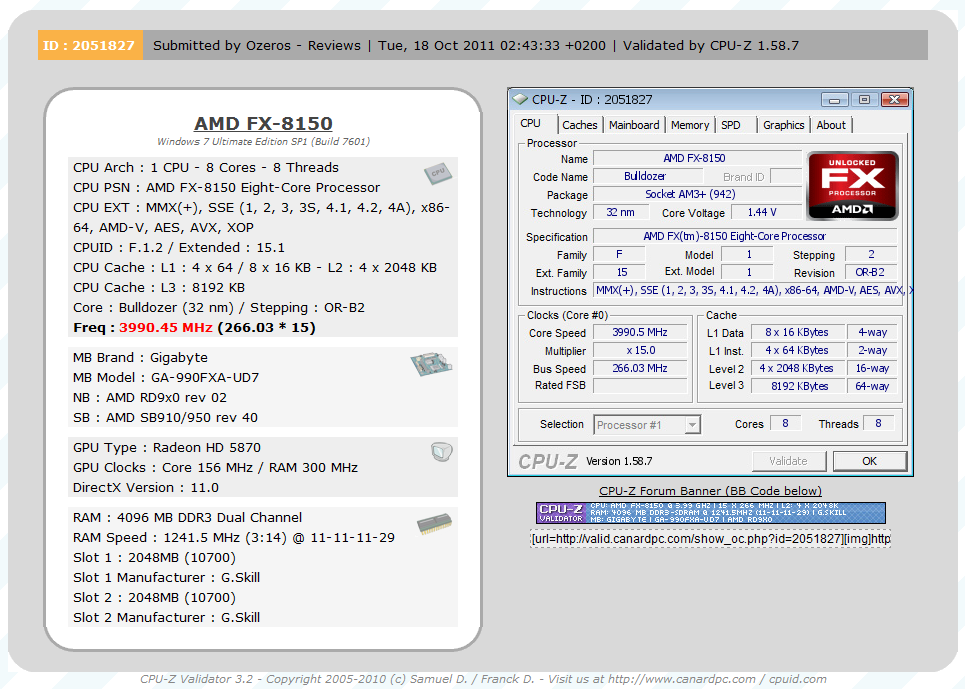
Task: Click the Slot 1 Manufacturer : G.Skill line
Action: pos(166,578)
